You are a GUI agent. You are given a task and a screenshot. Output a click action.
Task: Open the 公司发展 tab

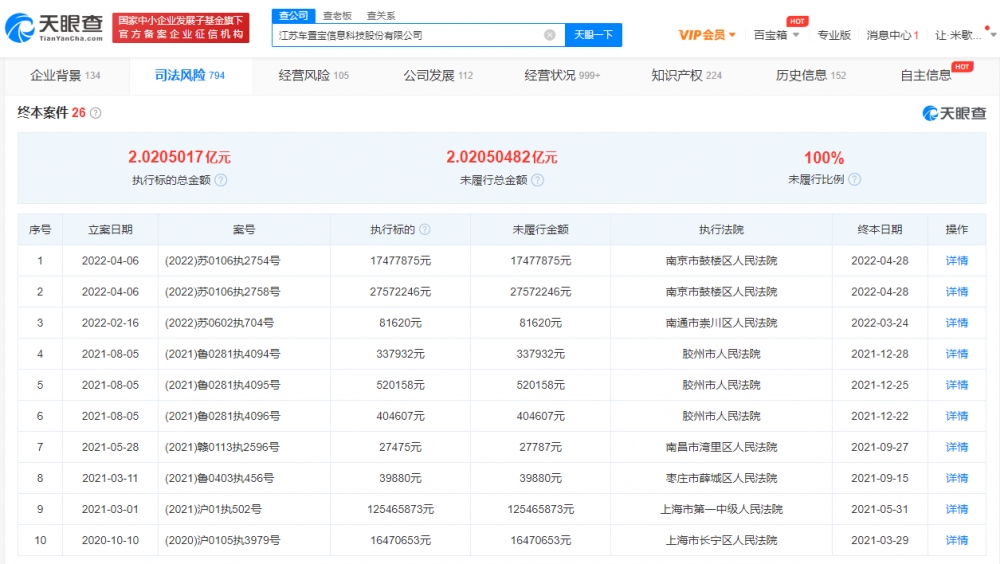(x=438, y=75)
